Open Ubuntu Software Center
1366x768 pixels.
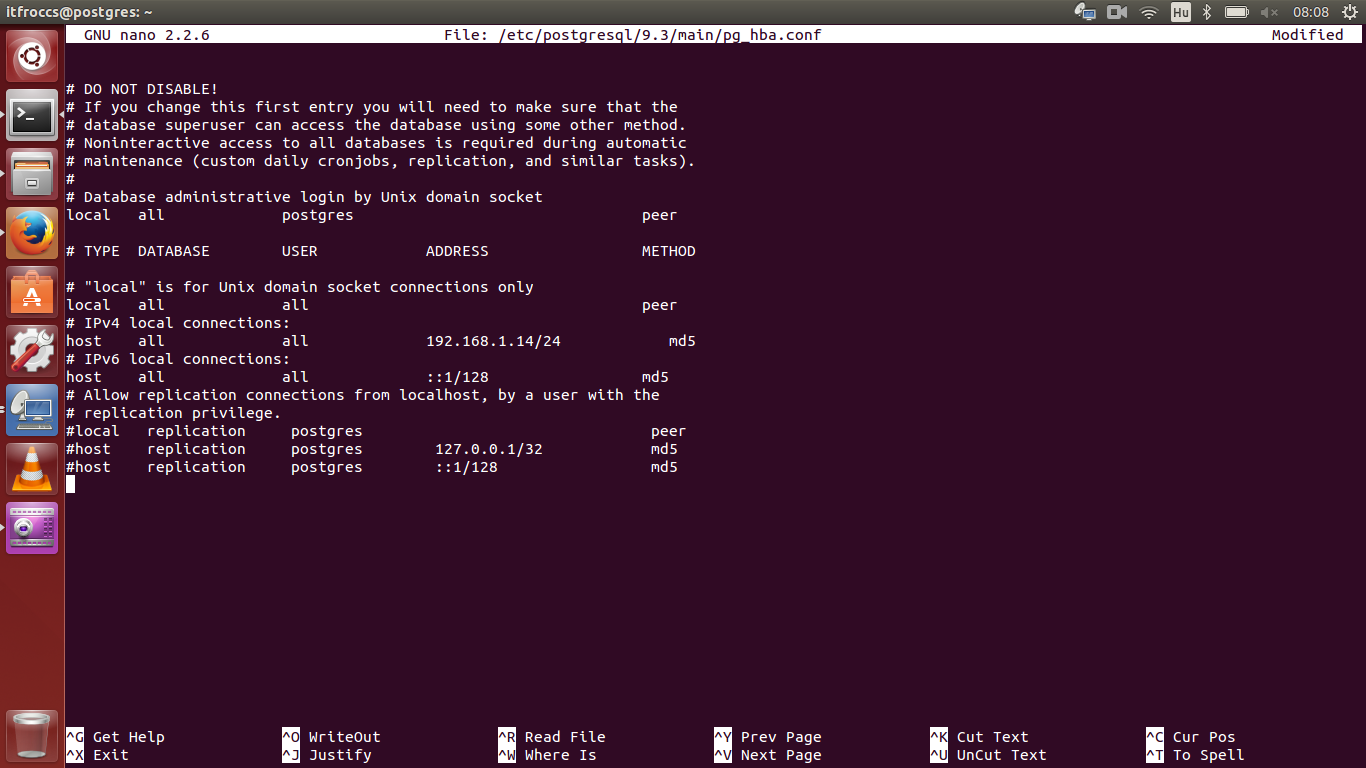(x=32, y=293)
